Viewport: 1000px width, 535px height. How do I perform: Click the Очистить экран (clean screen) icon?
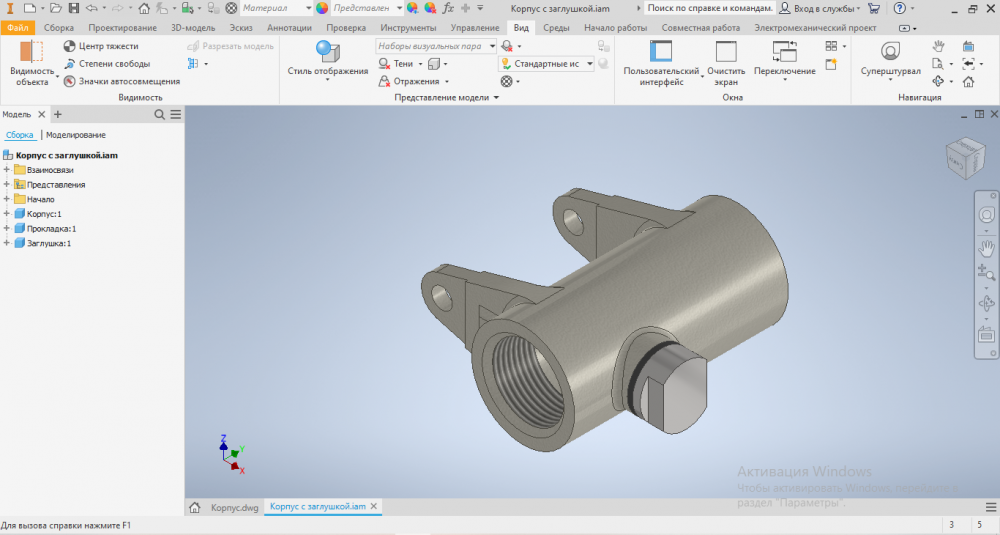click(726, 52)
